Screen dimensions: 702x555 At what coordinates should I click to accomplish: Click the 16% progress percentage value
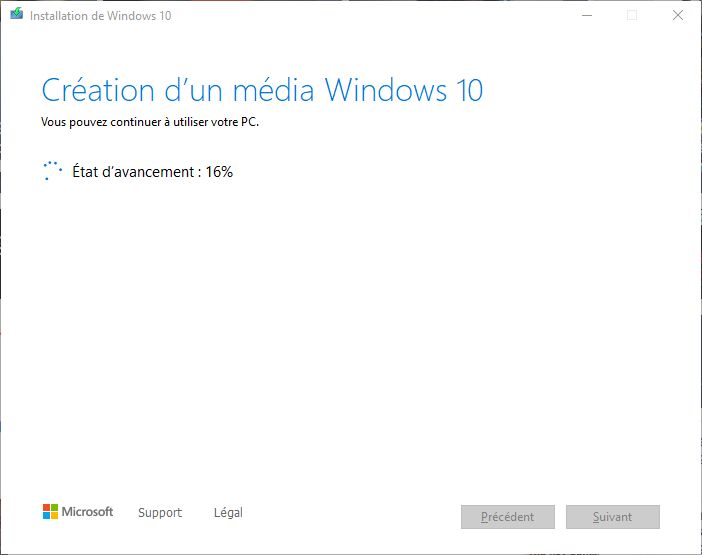[x=219, y=172]
